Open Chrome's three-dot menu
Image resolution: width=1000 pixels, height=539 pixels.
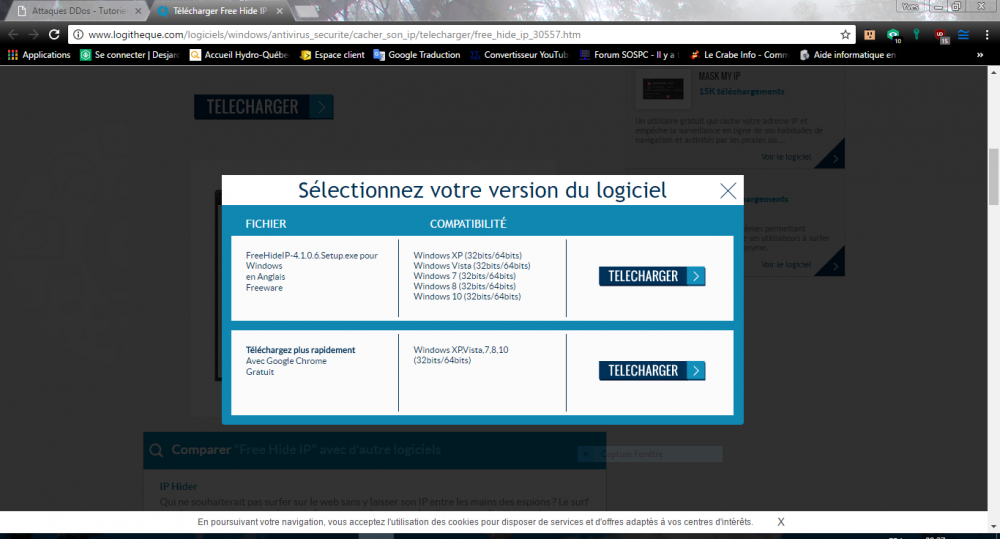point(987,34)
